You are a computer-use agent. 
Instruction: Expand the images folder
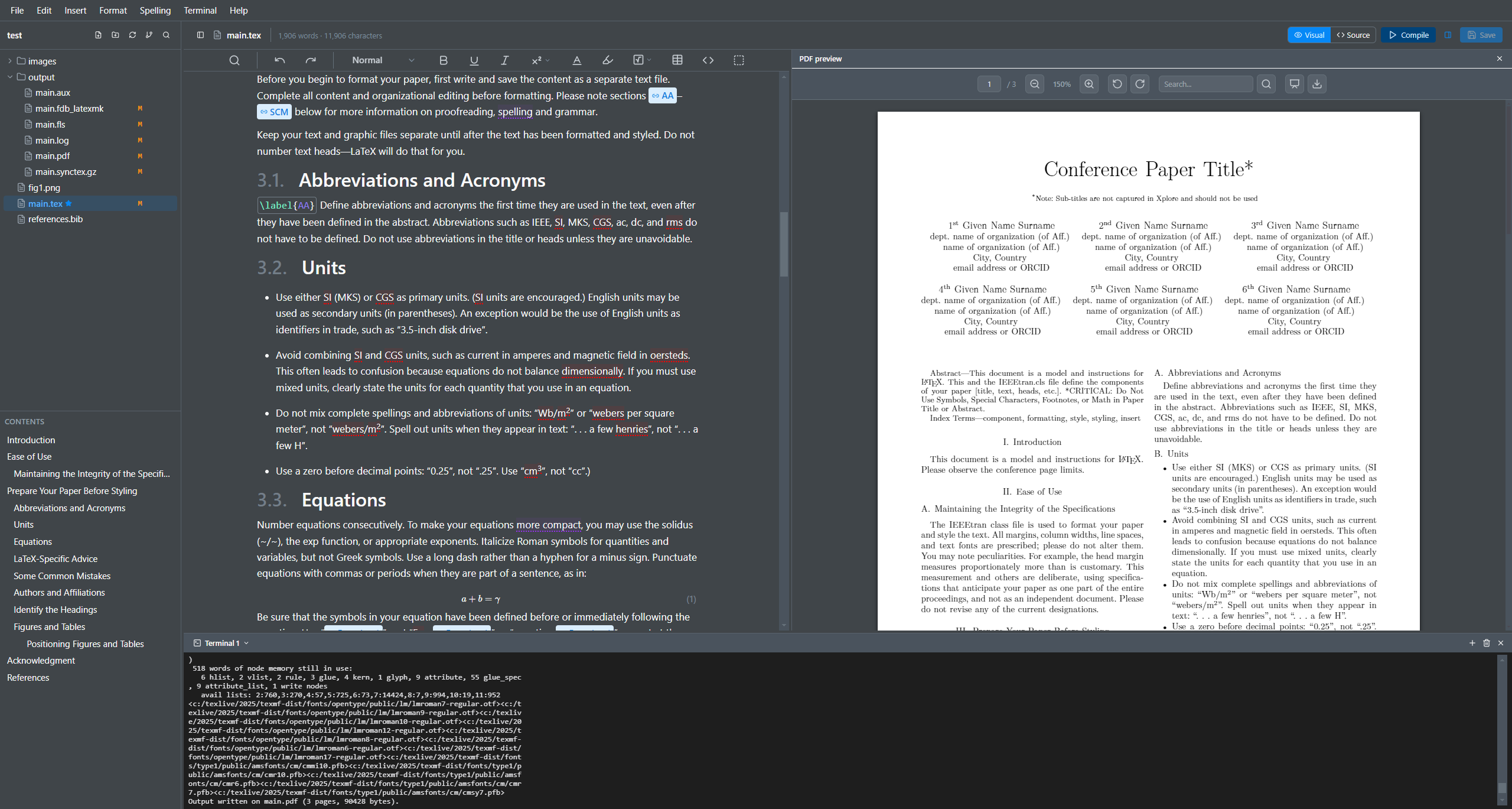pyautogui.click(x=10, y=61)
